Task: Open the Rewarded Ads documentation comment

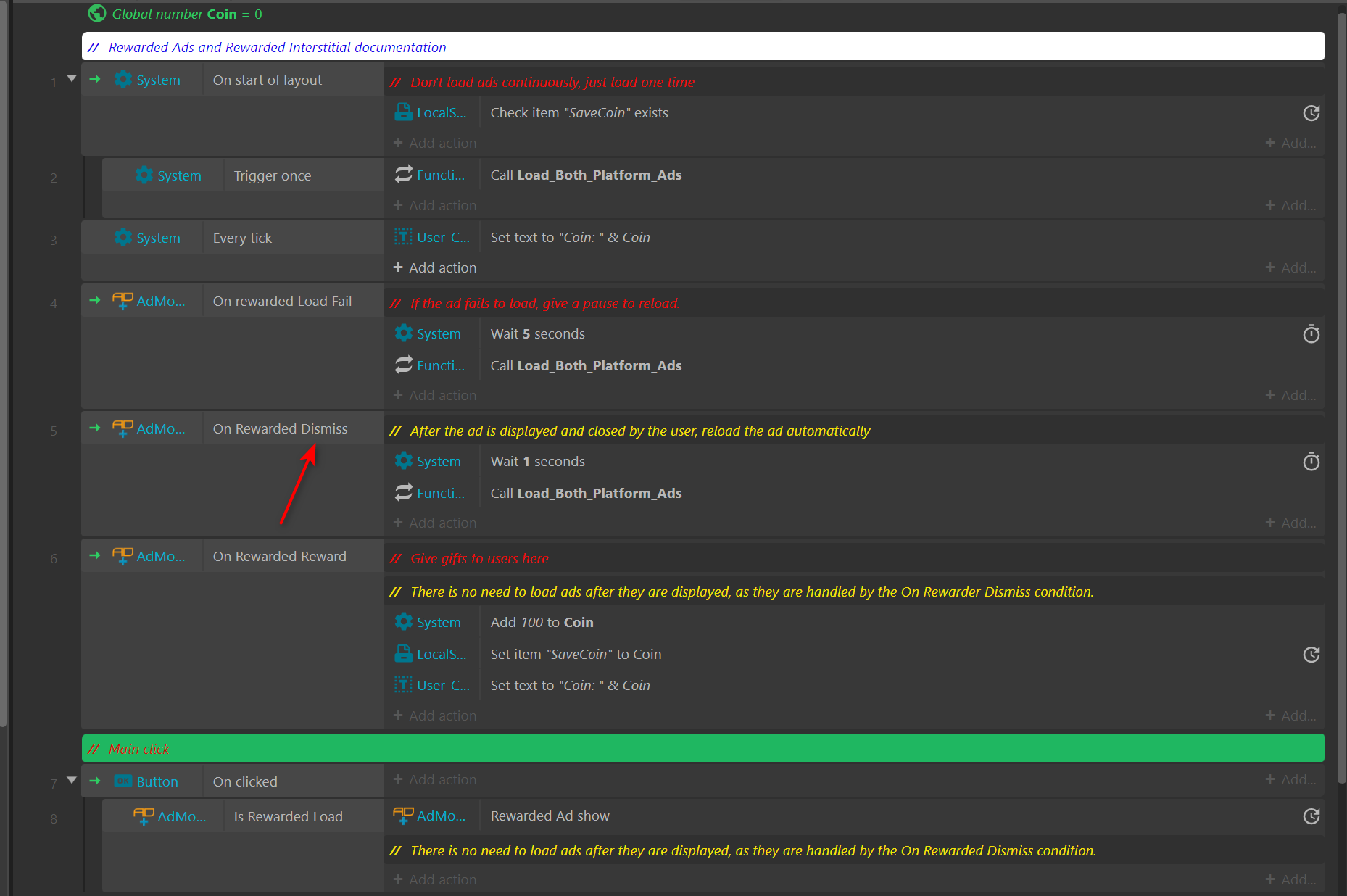Action: pos(277,47)
